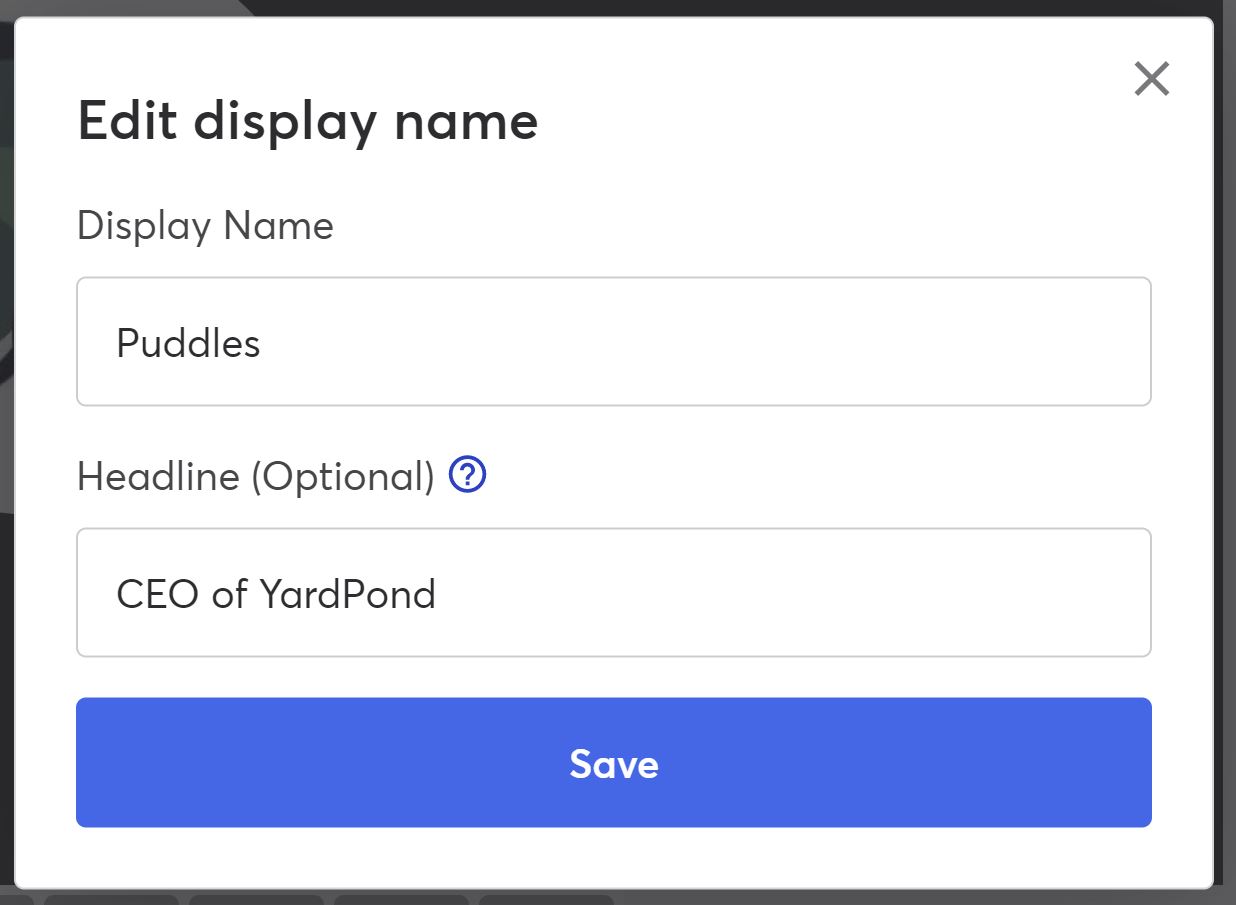Click the word 'Edit' in dialog title
This screenshot has height=905, width=1236.
coord(128,120)
